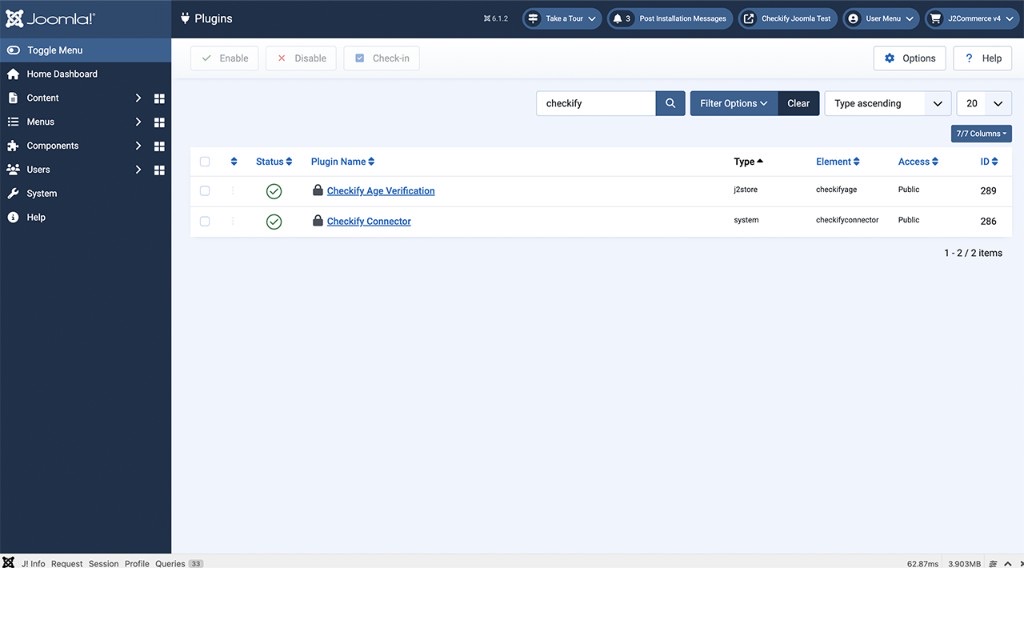Click the System wrench icon in the sidebar

tap(12, 193)
